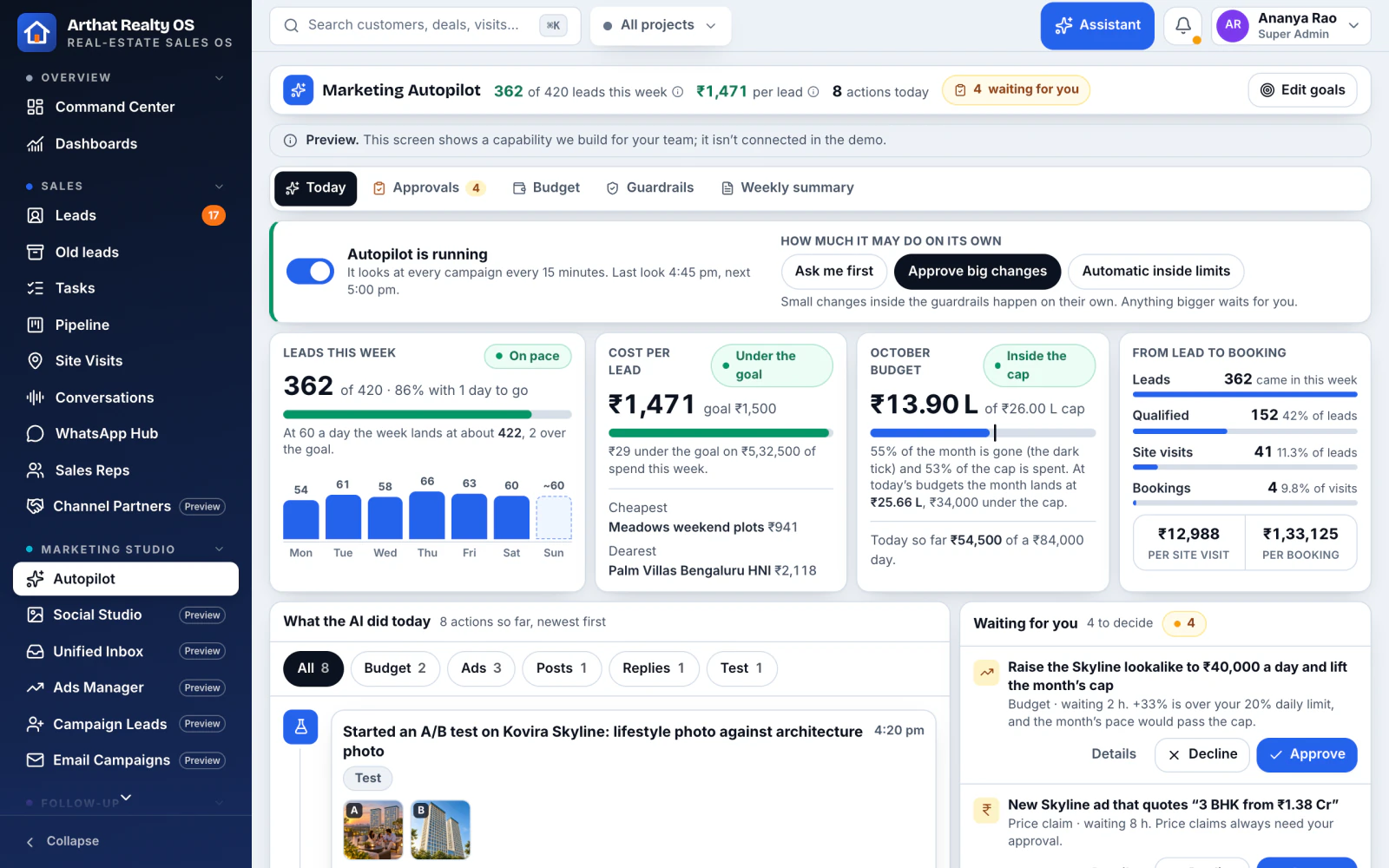Click the A/B test flask icon
Image resolution: width=1389 pixels, height=868 pixels.
[x=300, y=727]
